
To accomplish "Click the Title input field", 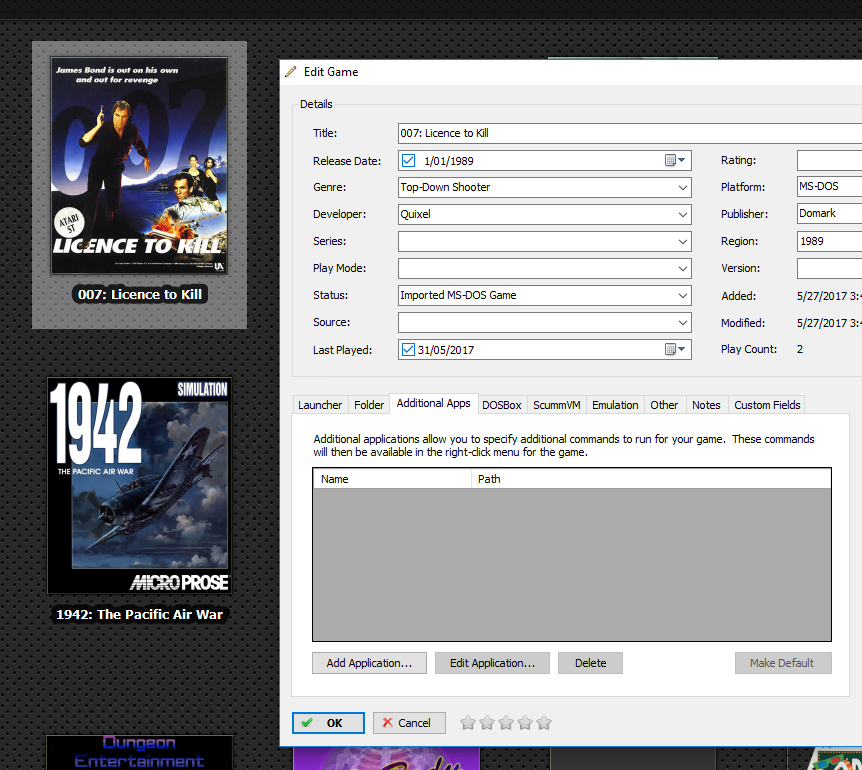I will click(x=630, y=133).
